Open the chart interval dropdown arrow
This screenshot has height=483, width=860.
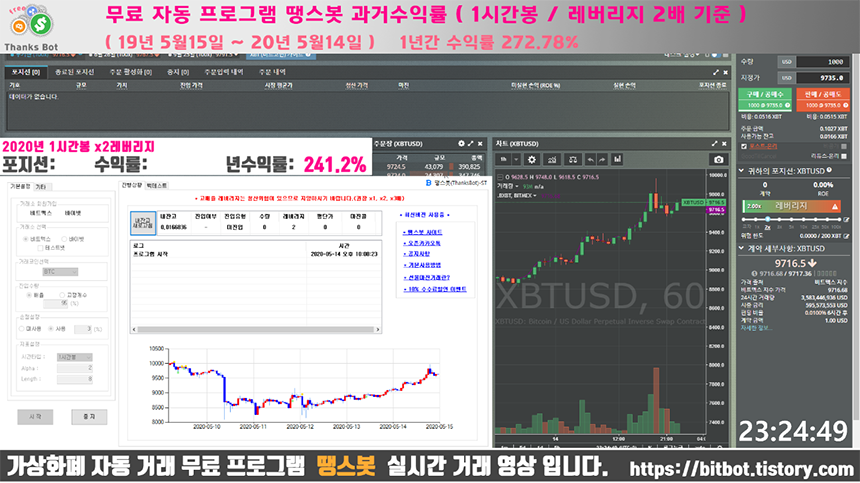(516, 160)
